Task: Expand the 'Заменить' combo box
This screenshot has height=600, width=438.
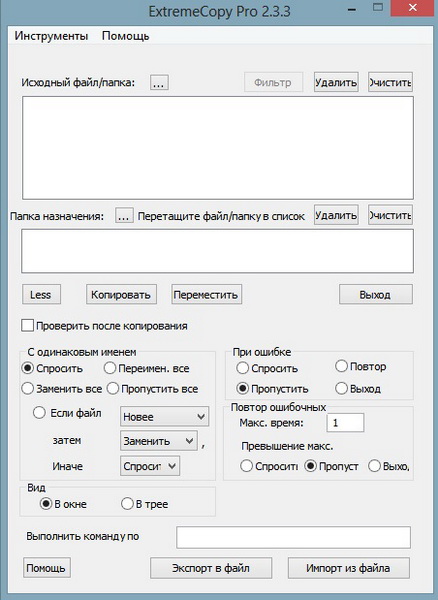Action: click(x=159, y=441)
